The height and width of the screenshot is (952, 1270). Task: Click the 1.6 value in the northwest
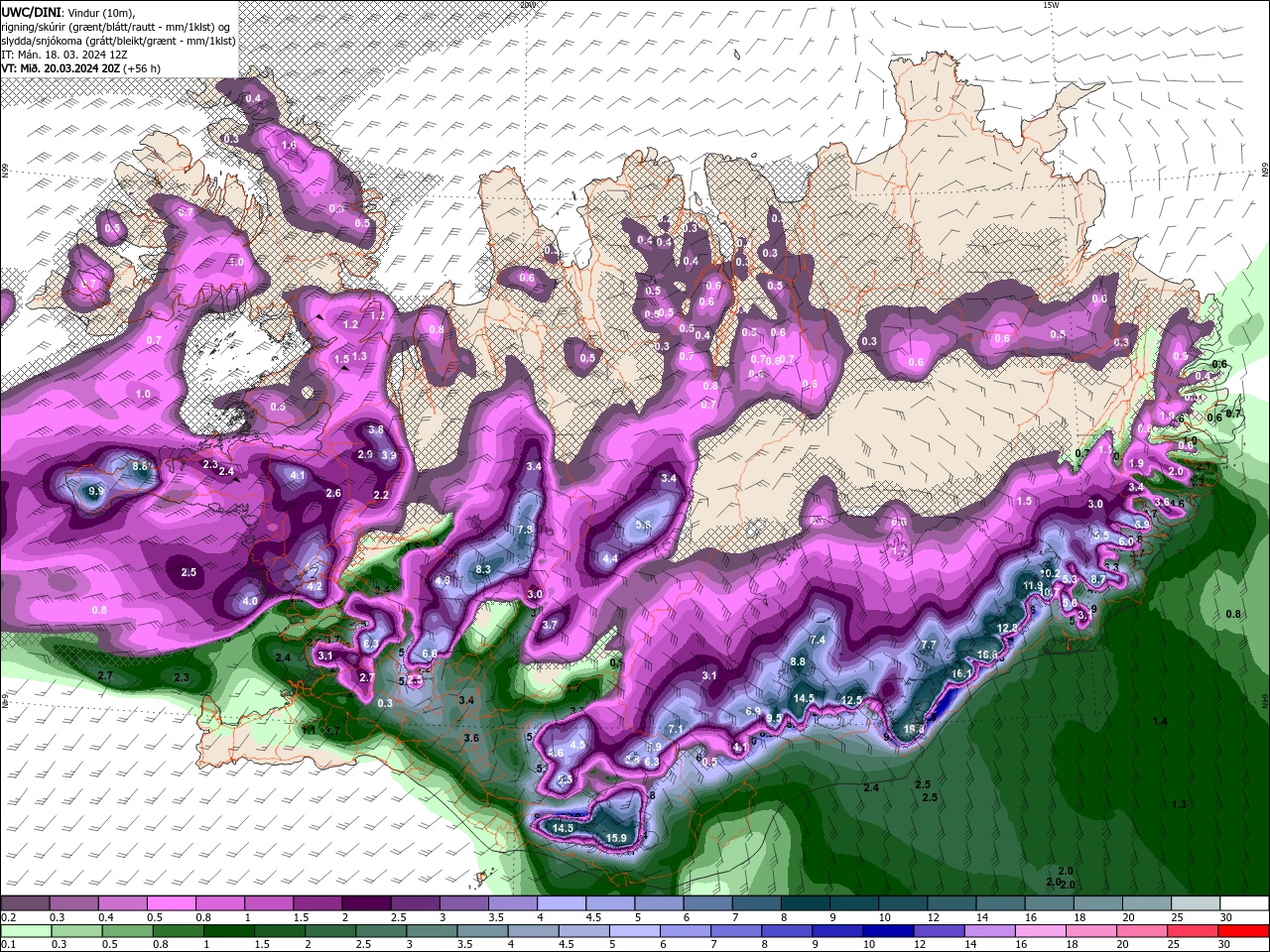point(290,145)
